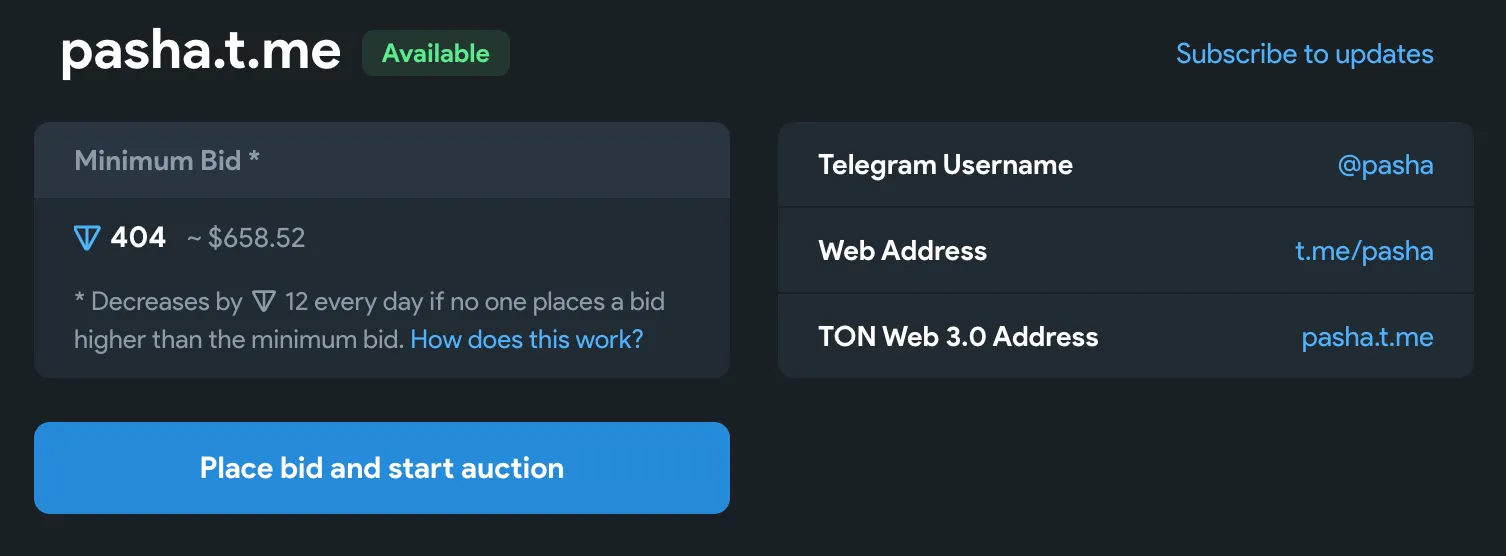Select the 404 minimum bid amount
The width and height of the screenshot is (1506, 556).
(x=138, y=238)
